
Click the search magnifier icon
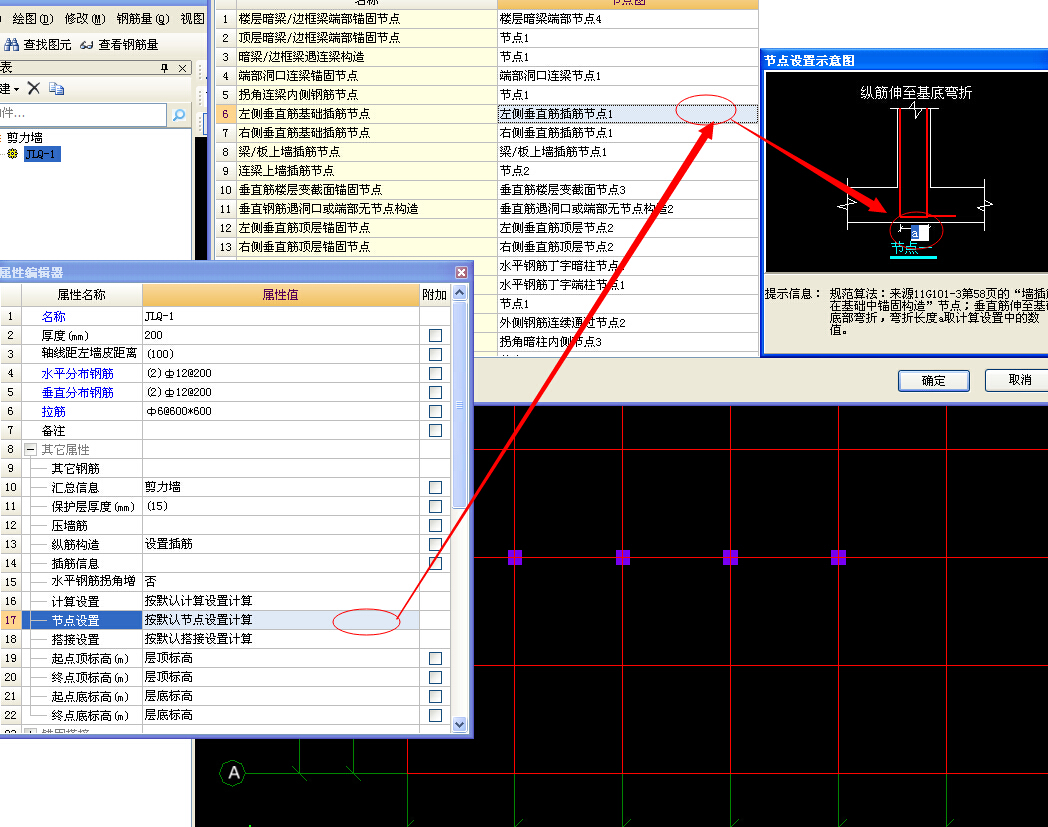pyautogui.click(x=178, y=115)
